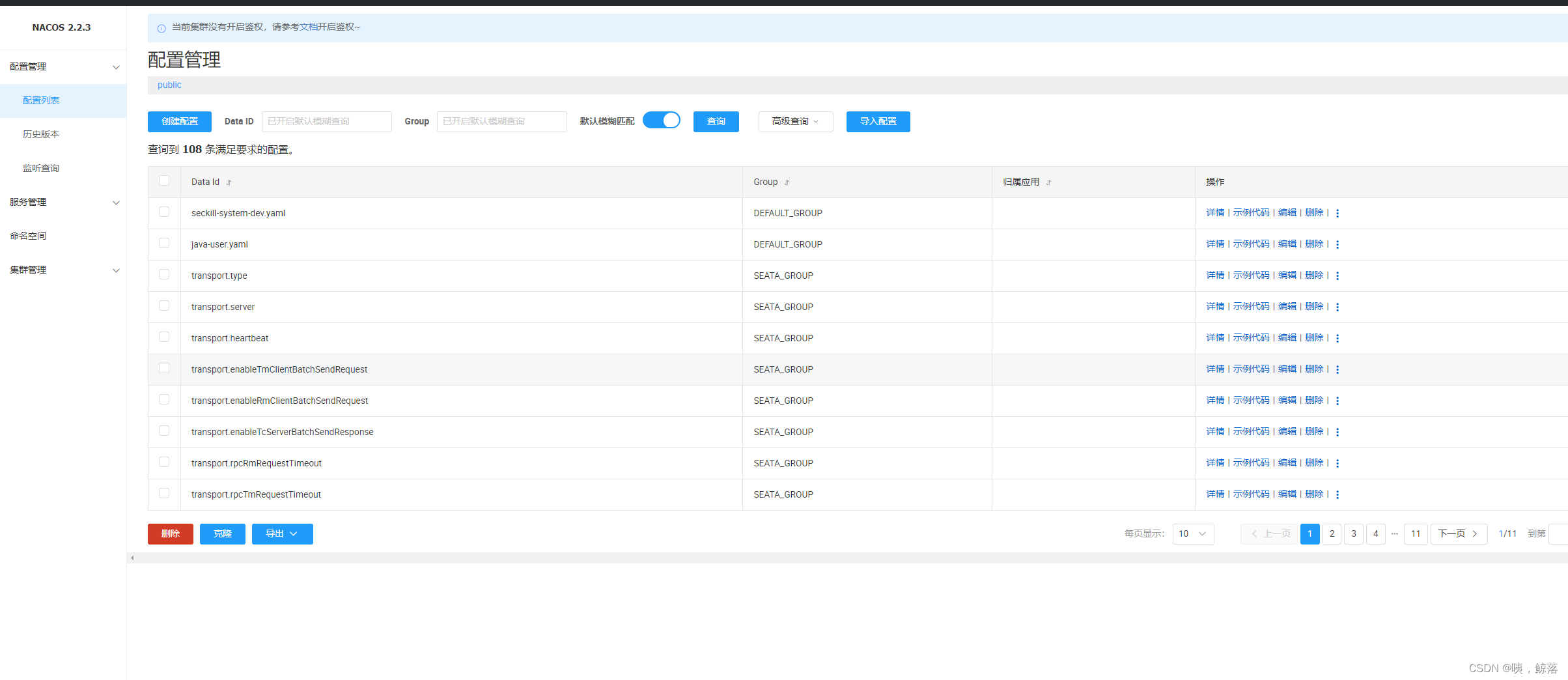Check the seckill-system-dev.yaml row checkbox
This screenshot has height=680, width=1568.
tap(164, 212)
